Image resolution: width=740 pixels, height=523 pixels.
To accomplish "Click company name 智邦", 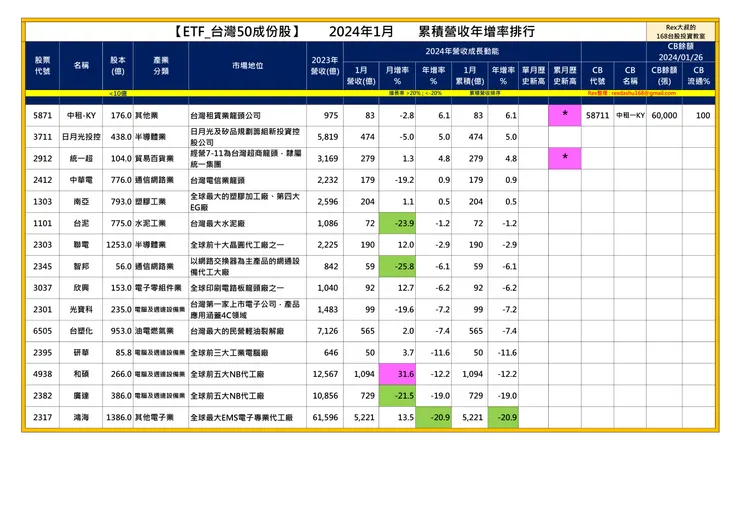I will click(x=81, y=266).
